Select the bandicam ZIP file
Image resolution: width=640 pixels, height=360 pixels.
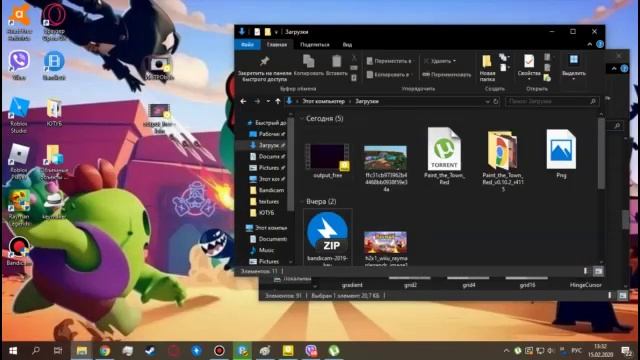click(x=327, y=238)
